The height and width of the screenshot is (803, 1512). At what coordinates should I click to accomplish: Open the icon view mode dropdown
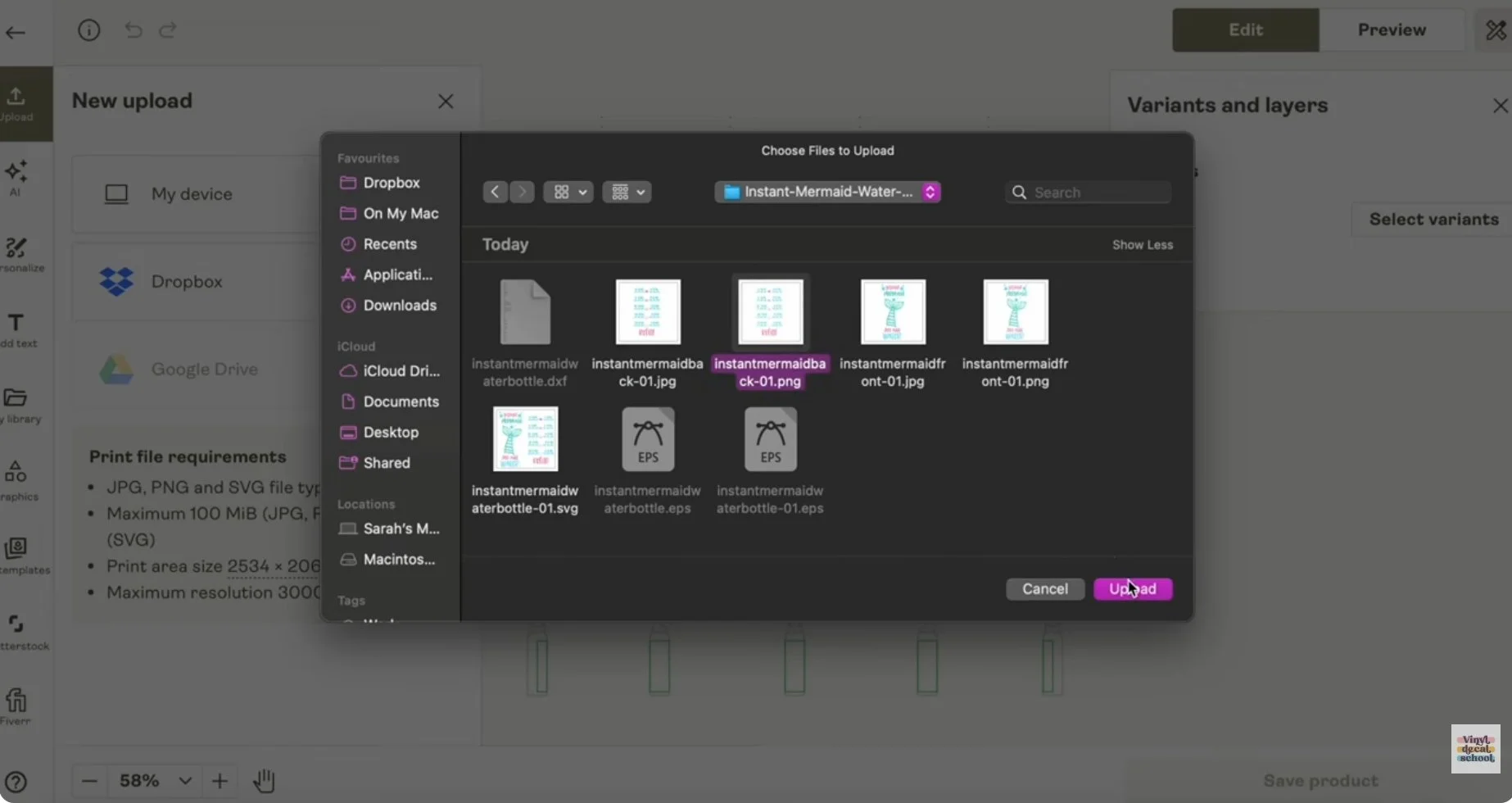pos(568,192)
